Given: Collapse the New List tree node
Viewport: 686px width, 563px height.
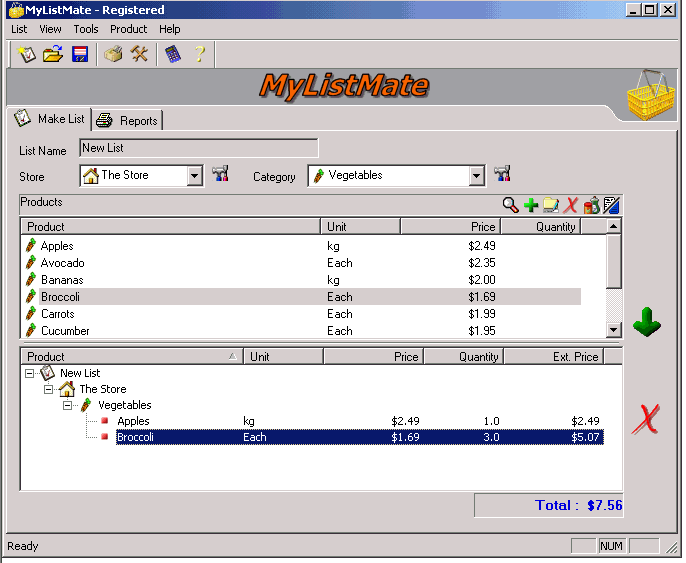Looking at the screenshot, I should click(x=29, y=373).
